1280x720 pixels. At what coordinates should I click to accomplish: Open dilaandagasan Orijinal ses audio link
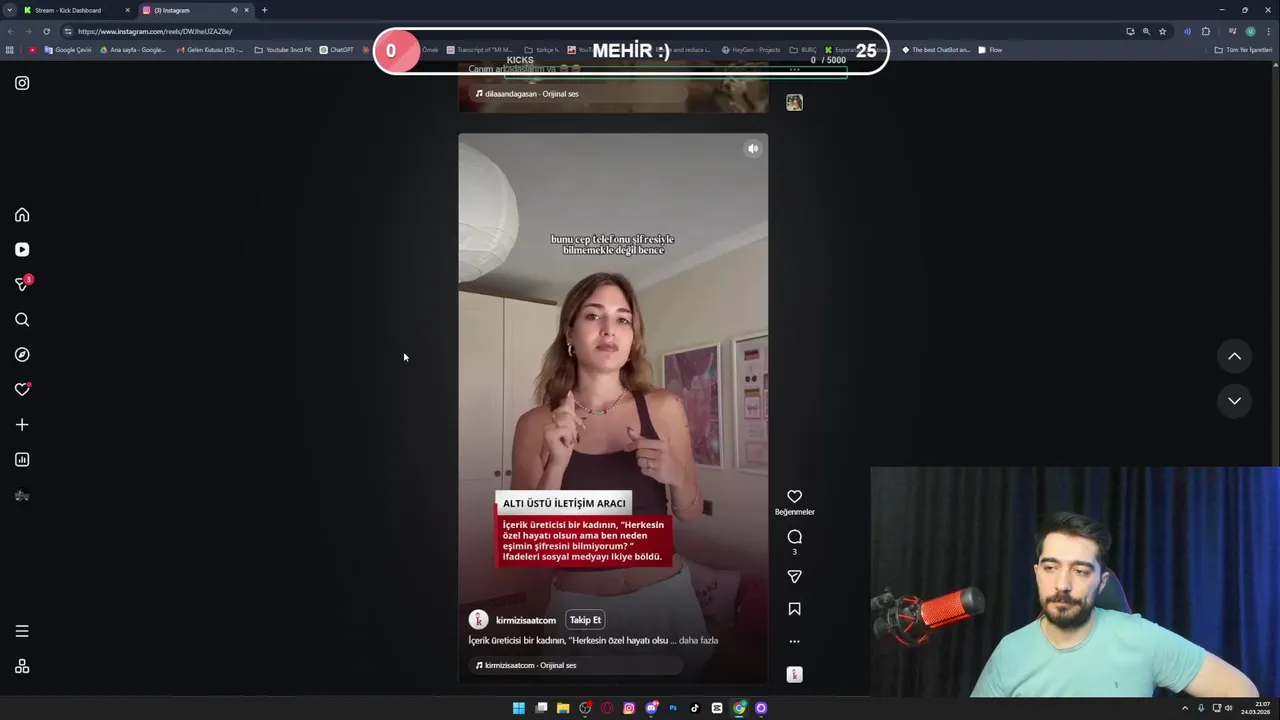pyautogui.click(x=528, y=94)
